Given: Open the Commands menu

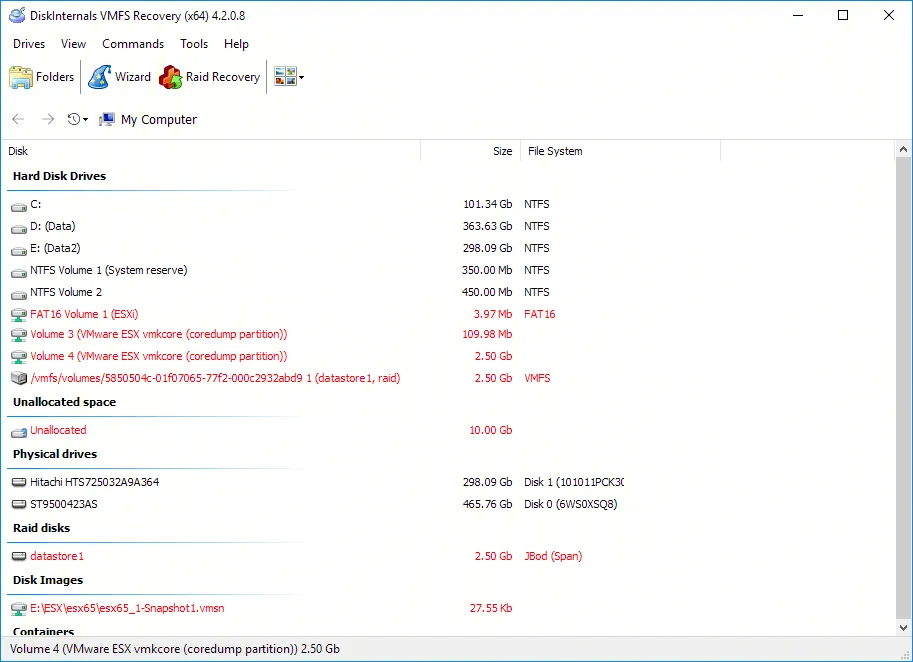Looking at the screenshot, I should [133, 43].
